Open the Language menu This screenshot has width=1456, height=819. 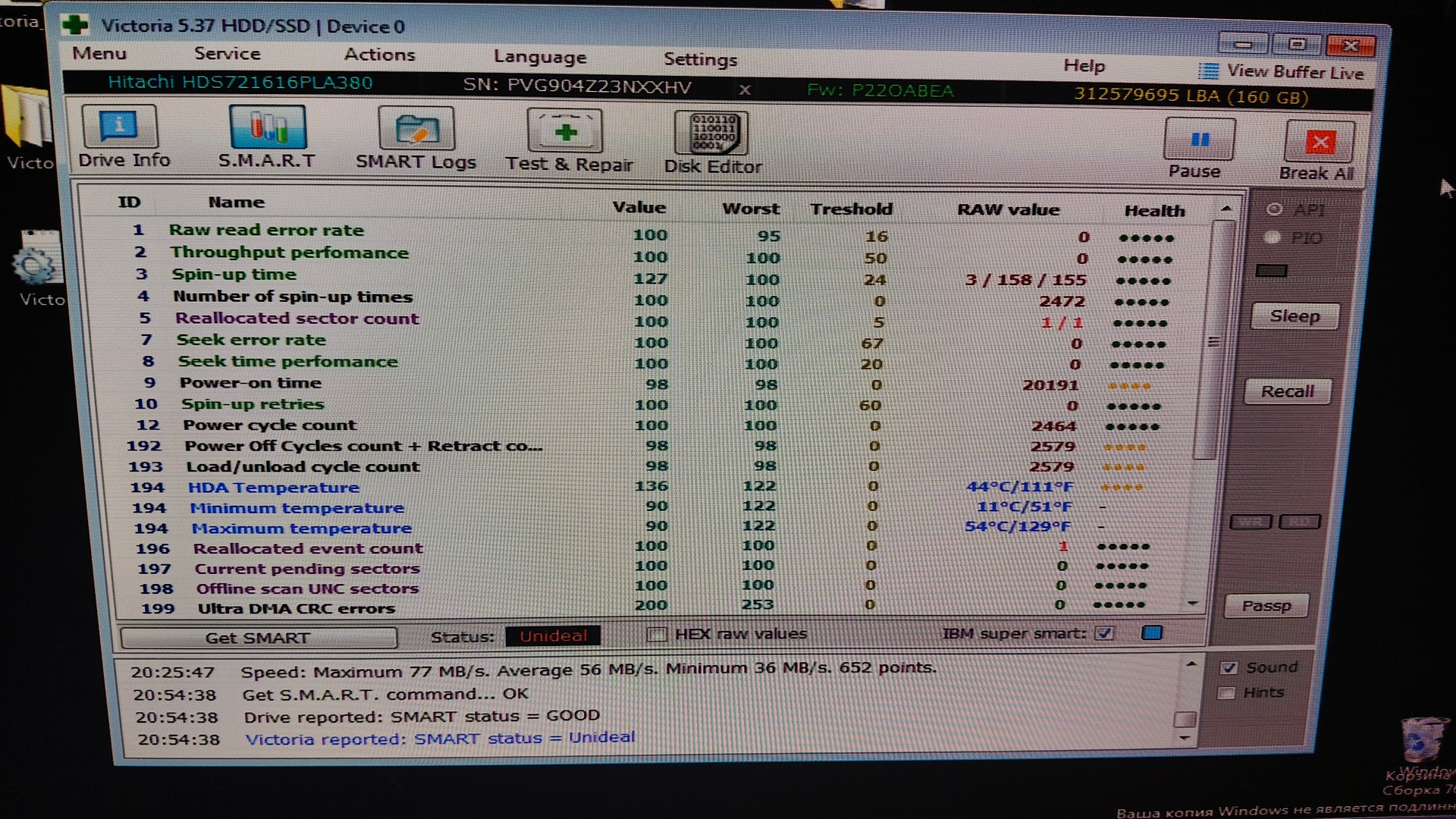pos(540,57)
